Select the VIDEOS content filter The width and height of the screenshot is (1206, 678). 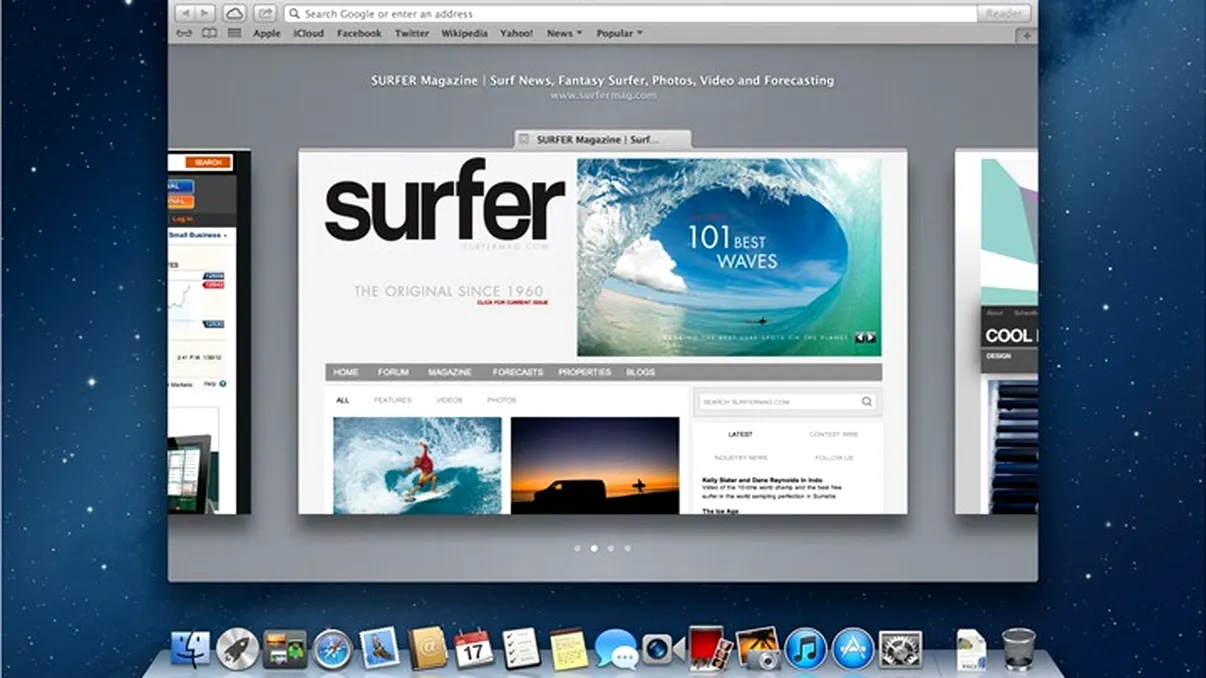pyautogui.click(x=449, y=400)
